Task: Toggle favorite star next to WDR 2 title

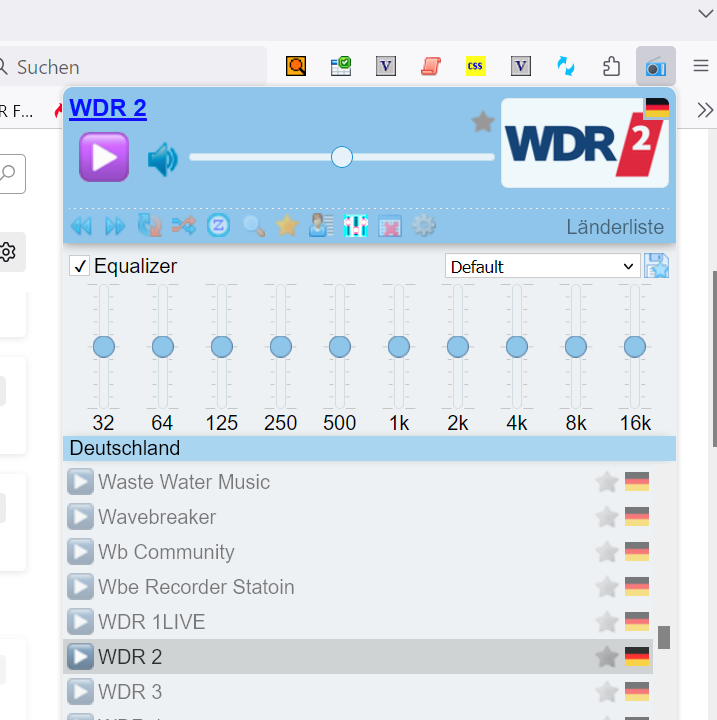Action: pos(483,122)
